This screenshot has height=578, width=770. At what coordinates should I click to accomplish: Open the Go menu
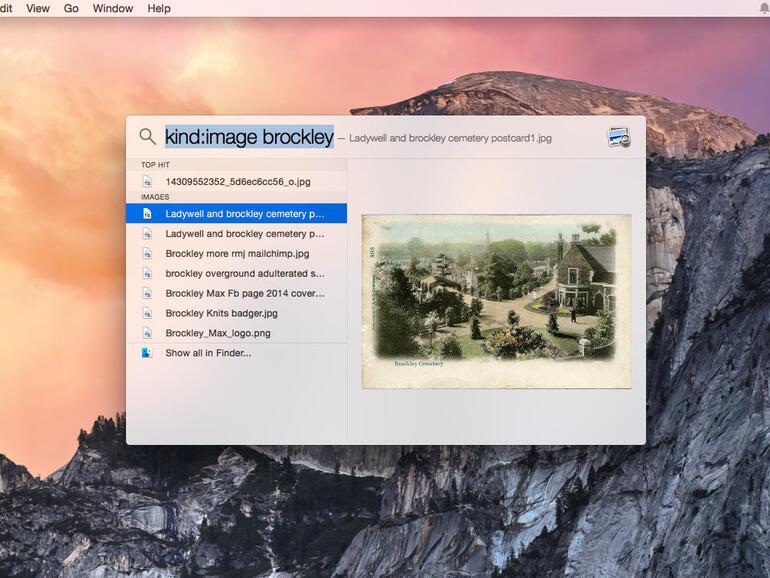tap(71, 8)
